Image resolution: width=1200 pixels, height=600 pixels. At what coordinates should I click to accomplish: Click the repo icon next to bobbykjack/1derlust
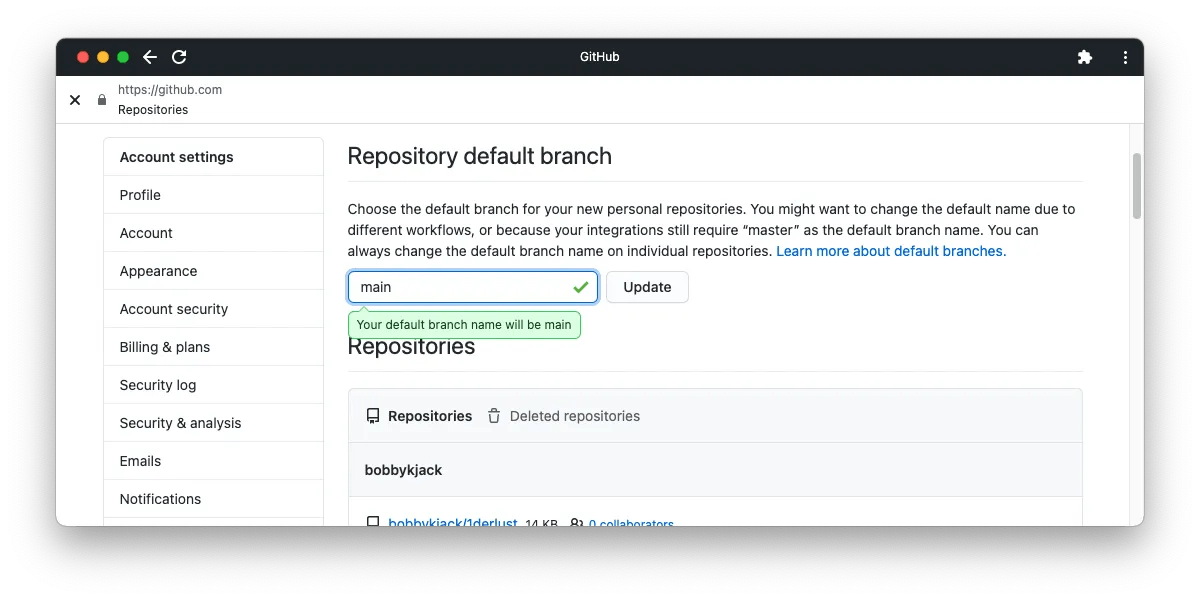(x=373, y=522)
